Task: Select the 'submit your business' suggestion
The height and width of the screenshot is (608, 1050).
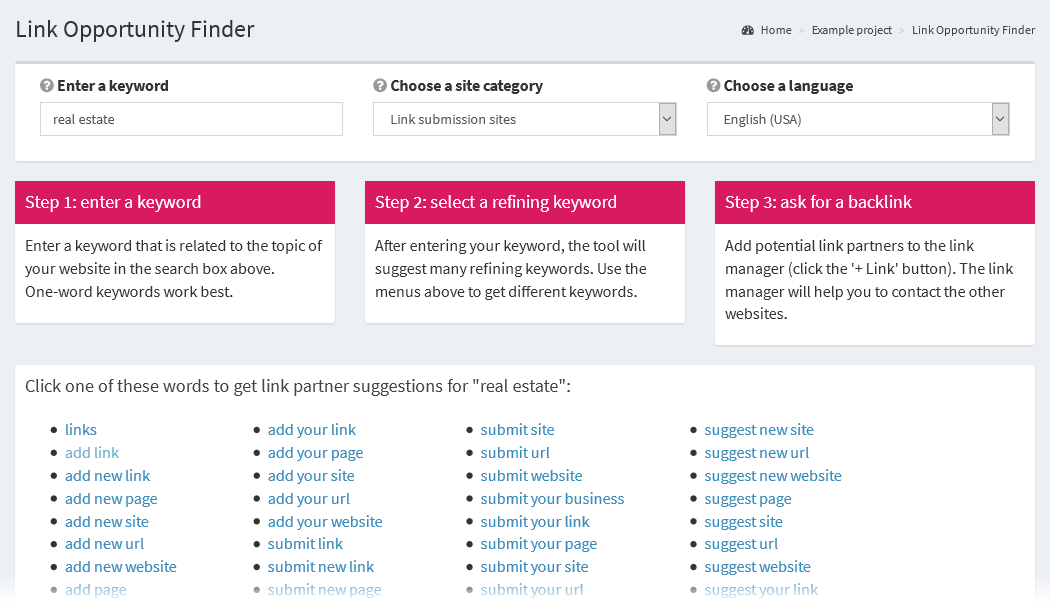Action: pyautogui.click(x=552, y=498)
